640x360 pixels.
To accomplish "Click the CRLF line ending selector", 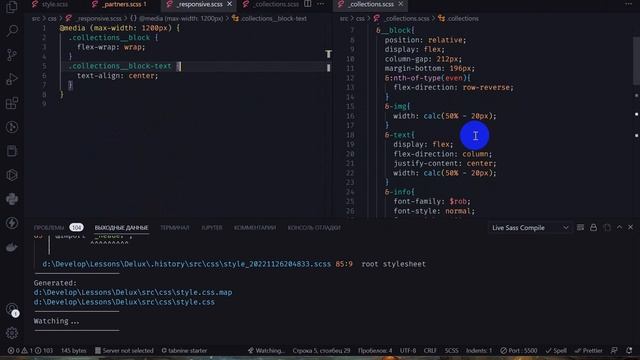I will pos(430,351).
